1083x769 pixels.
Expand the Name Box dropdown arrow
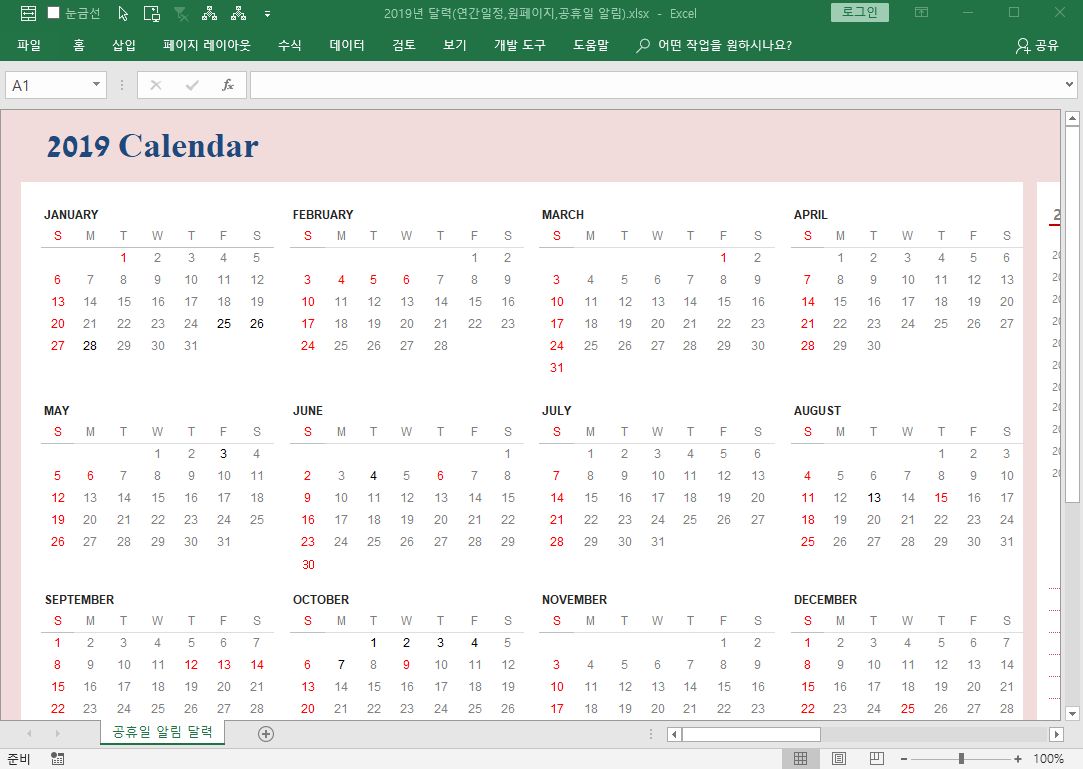pyautogui.click(x=96, y=84)
